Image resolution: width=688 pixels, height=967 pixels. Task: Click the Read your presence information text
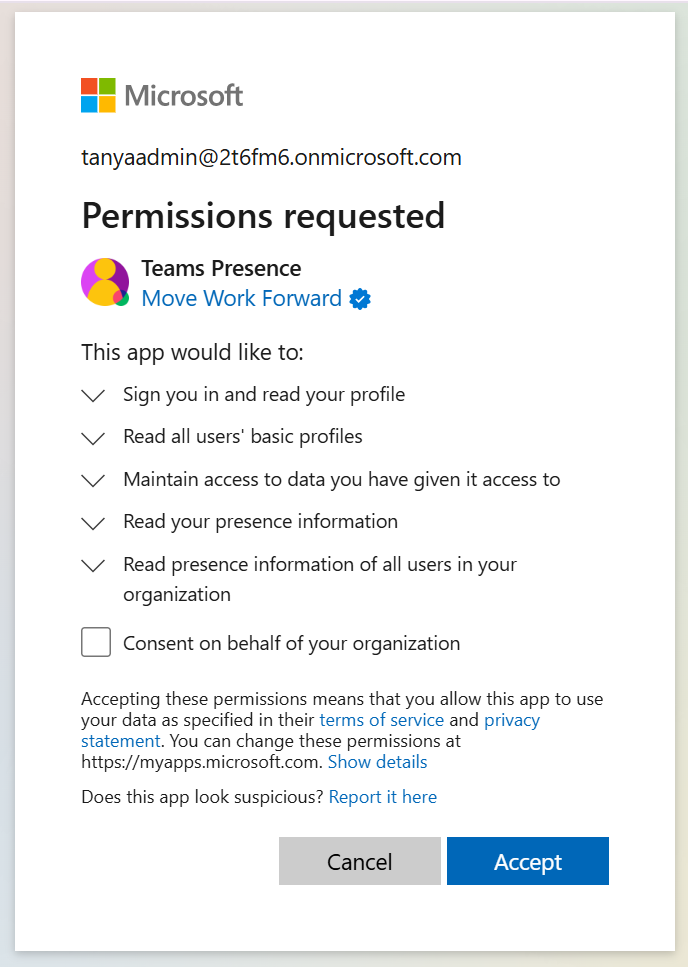(260, 521)
